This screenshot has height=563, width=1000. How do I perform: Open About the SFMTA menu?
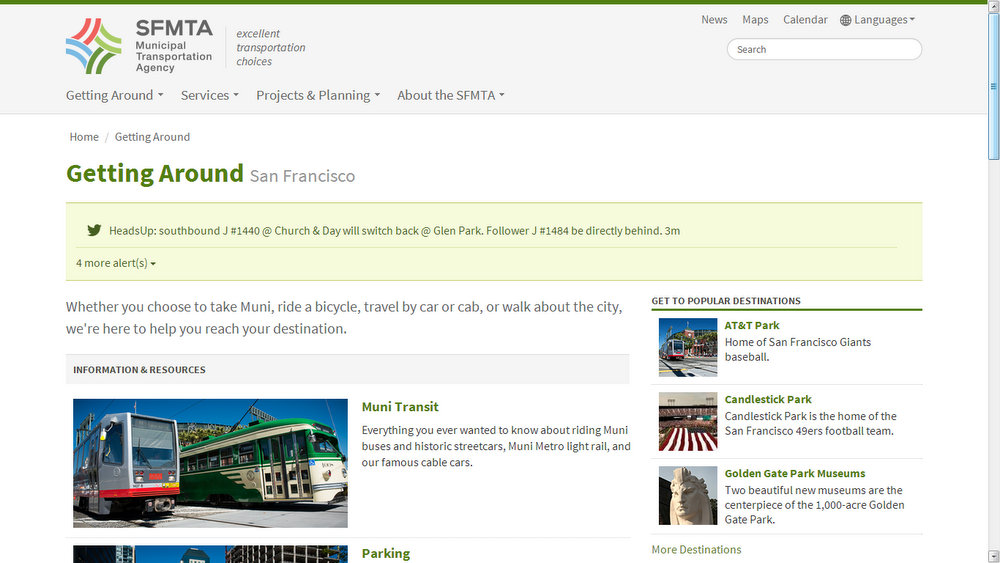[x=450, y=95]
